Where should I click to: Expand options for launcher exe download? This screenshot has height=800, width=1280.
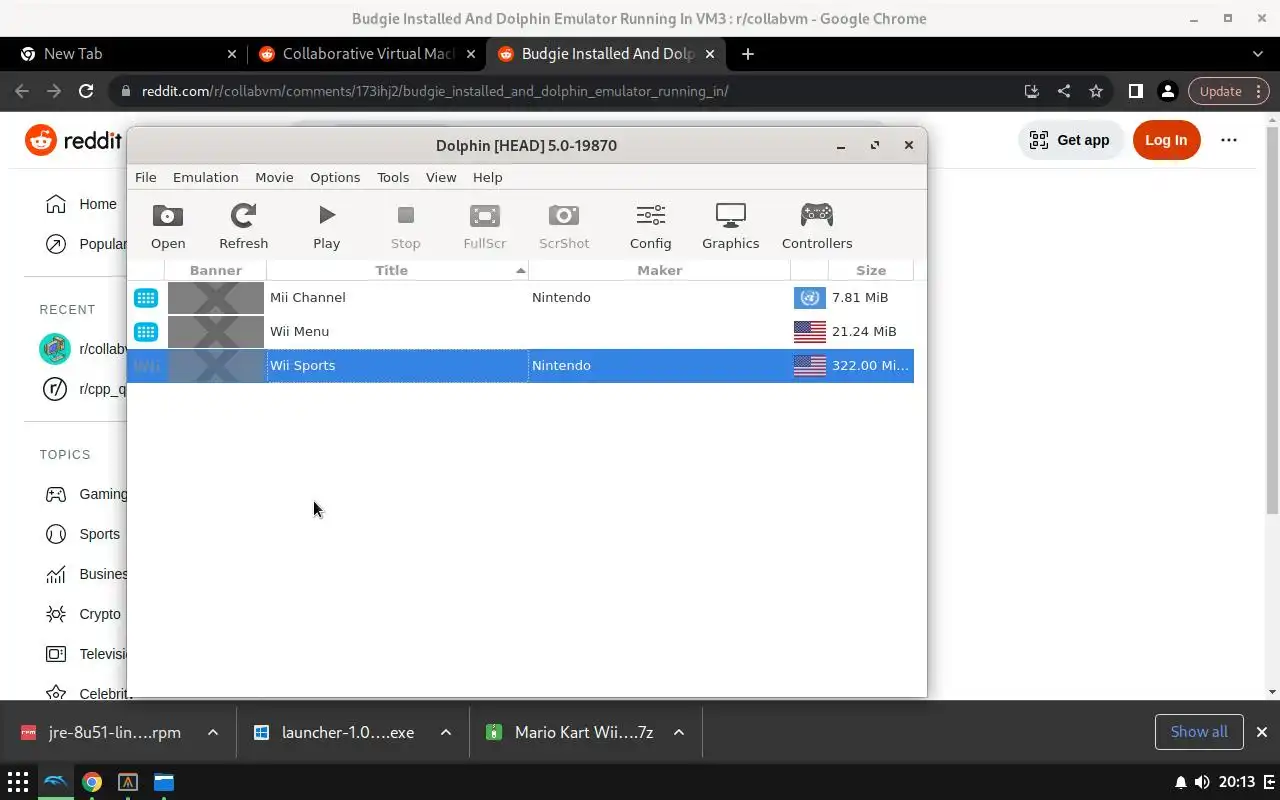[446, 732]
